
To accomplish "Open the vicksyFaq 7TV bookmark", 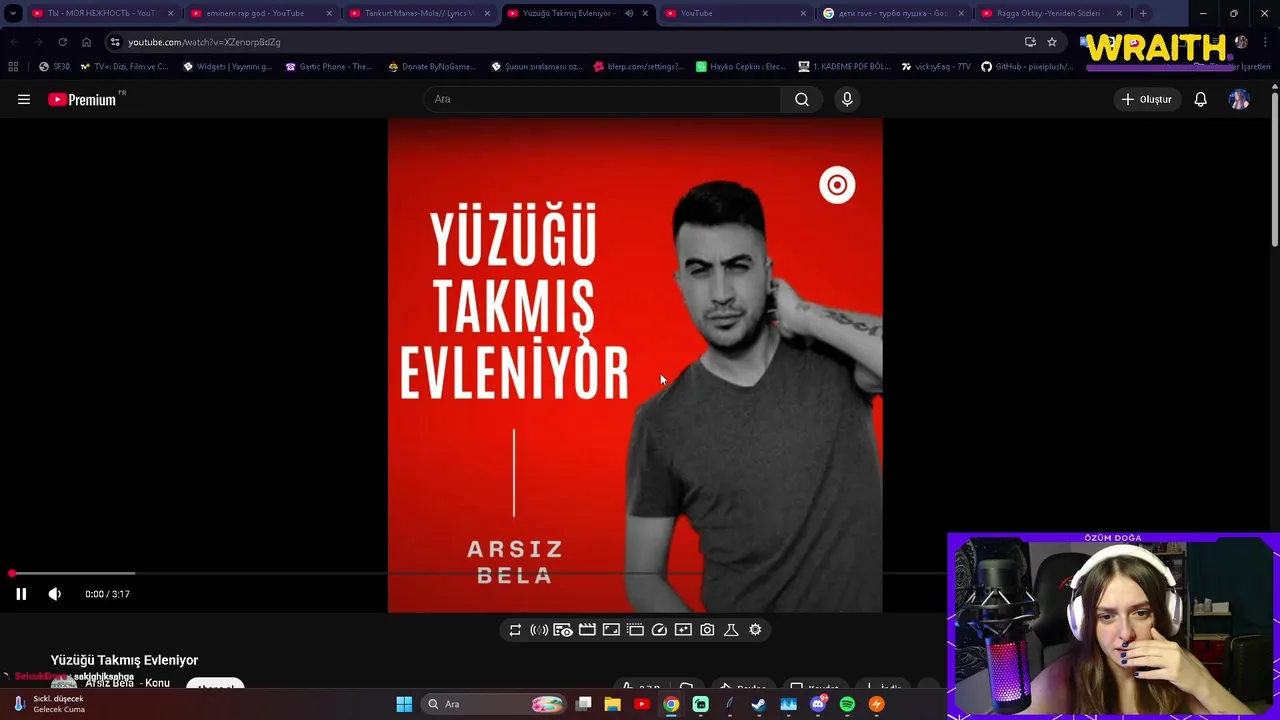I will click(x=936, y=66).
